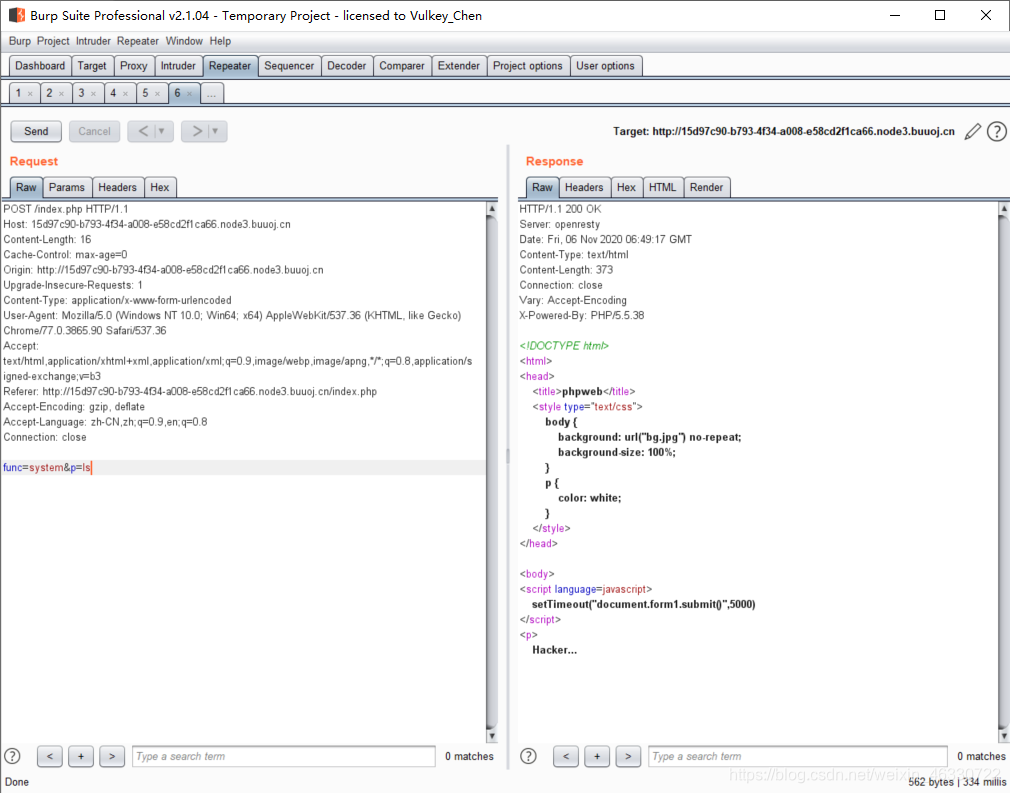Open the Help menu
Screen dimensions: 1010x793
[220, 41]
